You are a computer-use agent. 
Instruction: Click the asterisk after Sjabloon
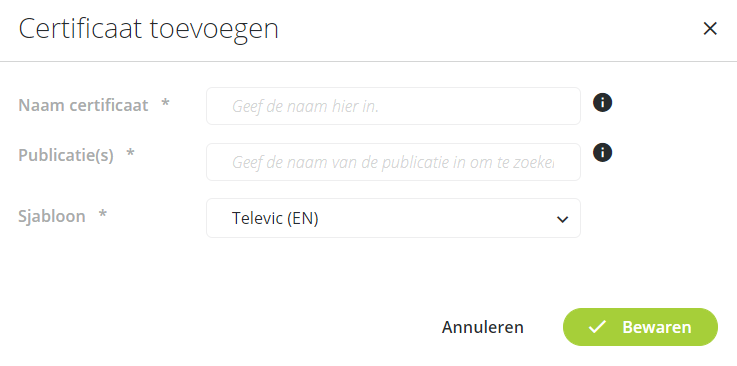point(102,215)
